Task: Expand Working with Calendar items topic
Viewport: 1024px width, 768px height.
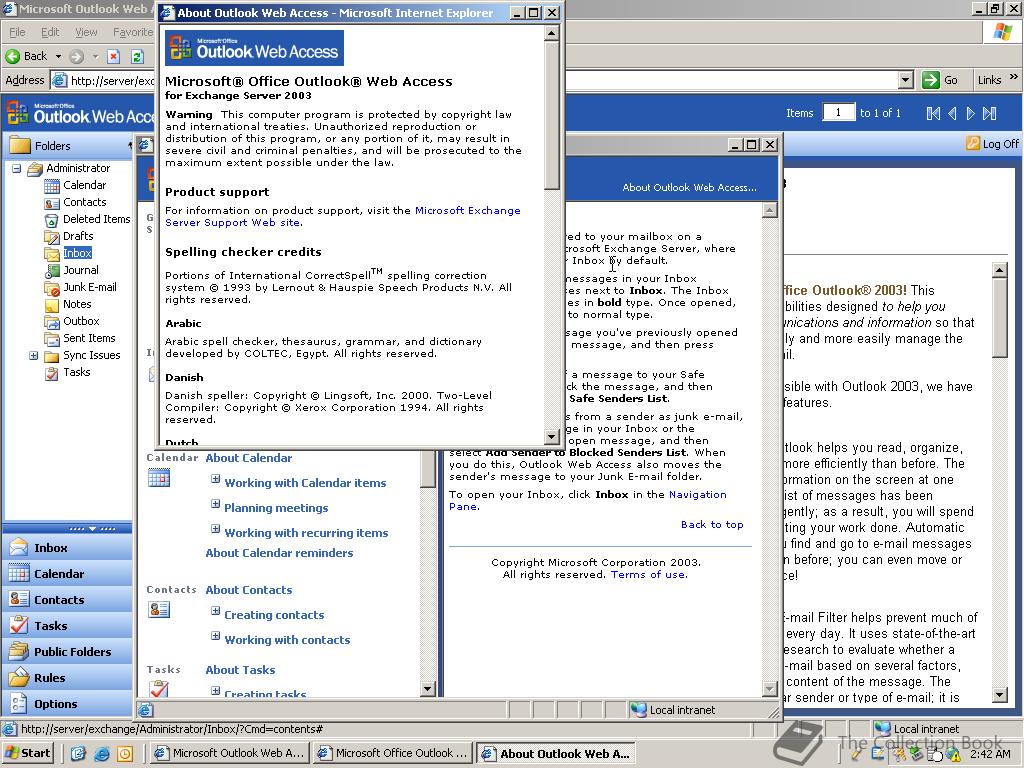Action: click(x=216, y=479)
